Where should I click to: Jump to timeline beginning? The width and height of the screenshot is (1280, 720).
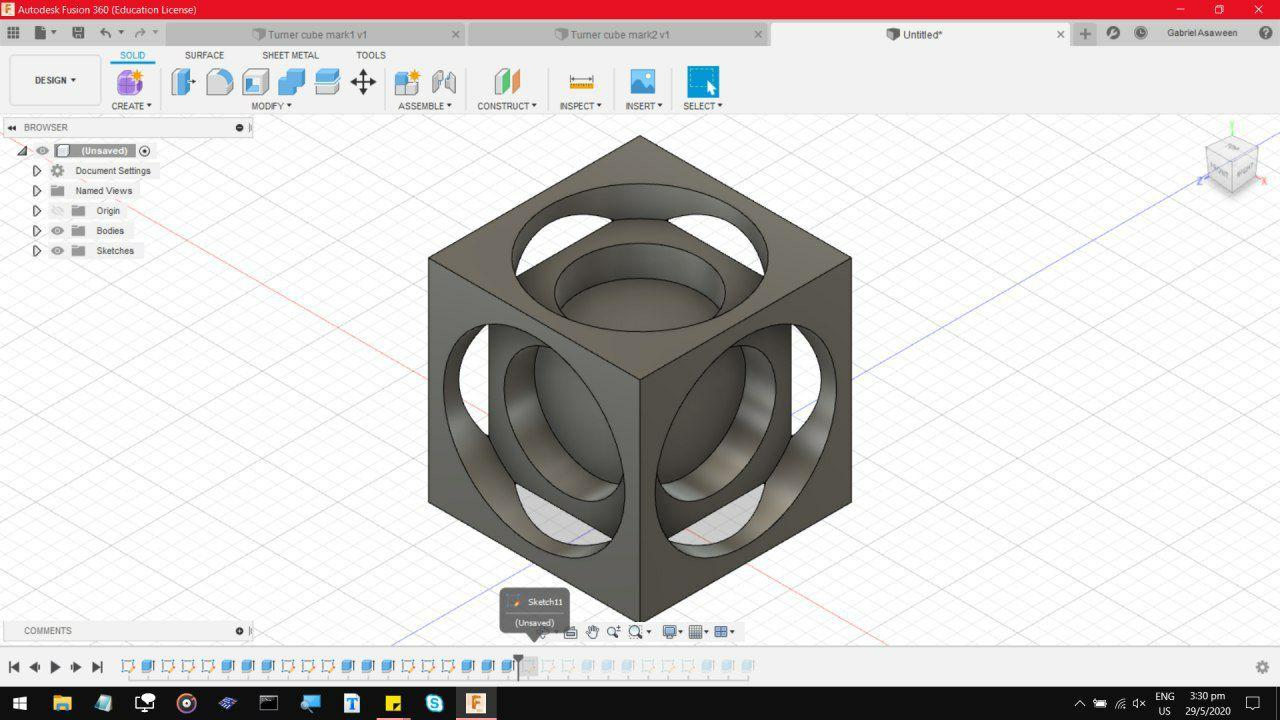point(14,667)
